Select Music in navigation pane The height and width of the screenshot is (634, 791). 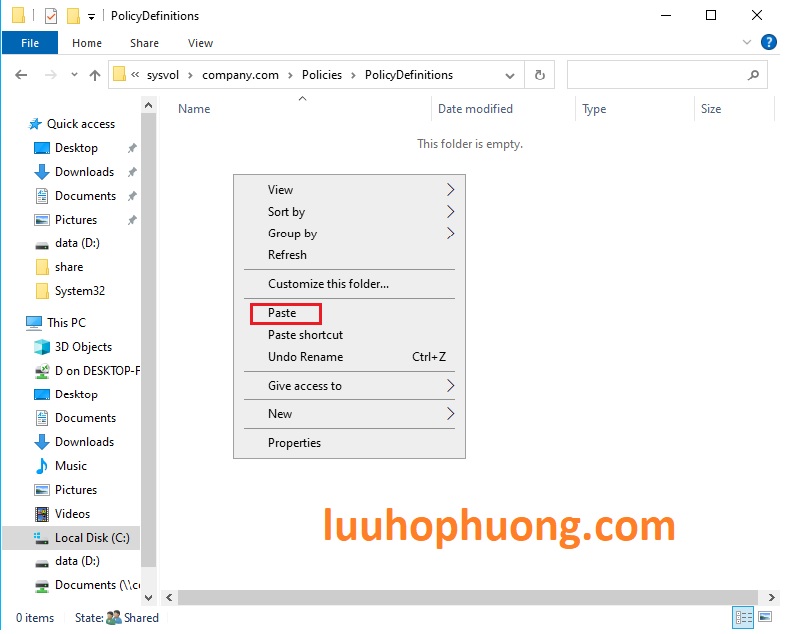[x=70, y=466]
